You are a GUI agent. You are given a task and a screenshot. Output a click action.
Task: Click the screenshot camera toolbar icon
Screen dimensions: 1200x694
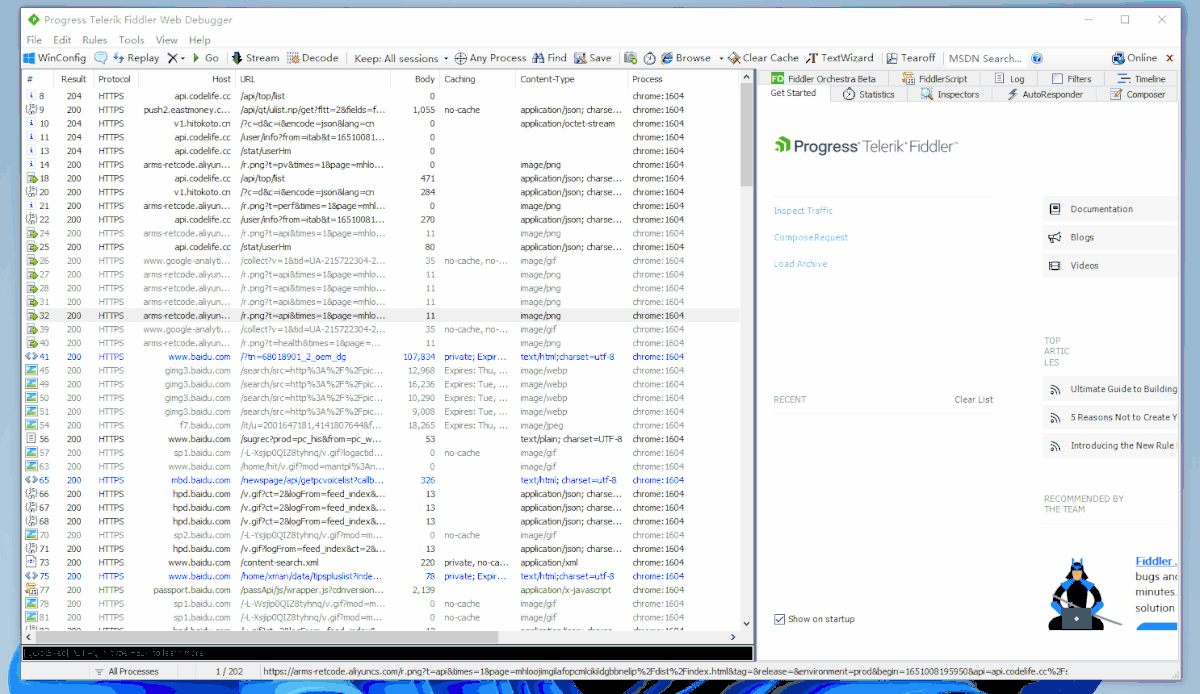click(x=630, y=58)
